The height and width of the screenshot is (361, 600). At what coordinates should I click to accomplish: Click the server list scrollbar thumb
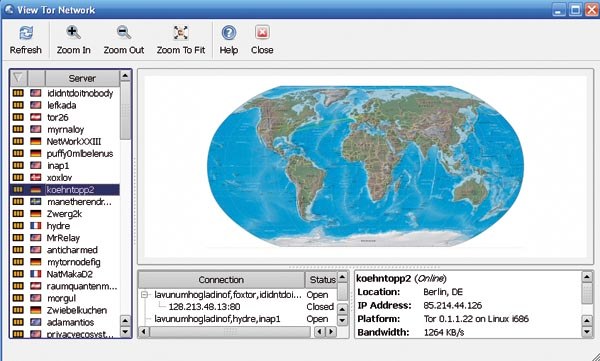point(125,111)
